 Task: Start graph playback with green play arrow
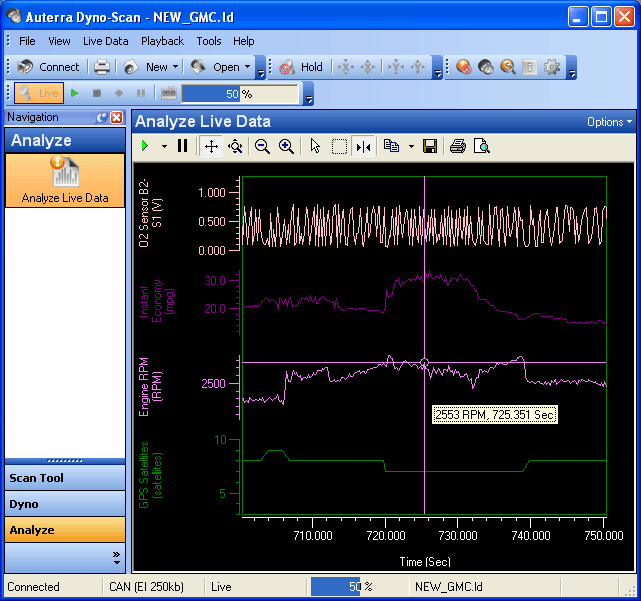[145, 146]
